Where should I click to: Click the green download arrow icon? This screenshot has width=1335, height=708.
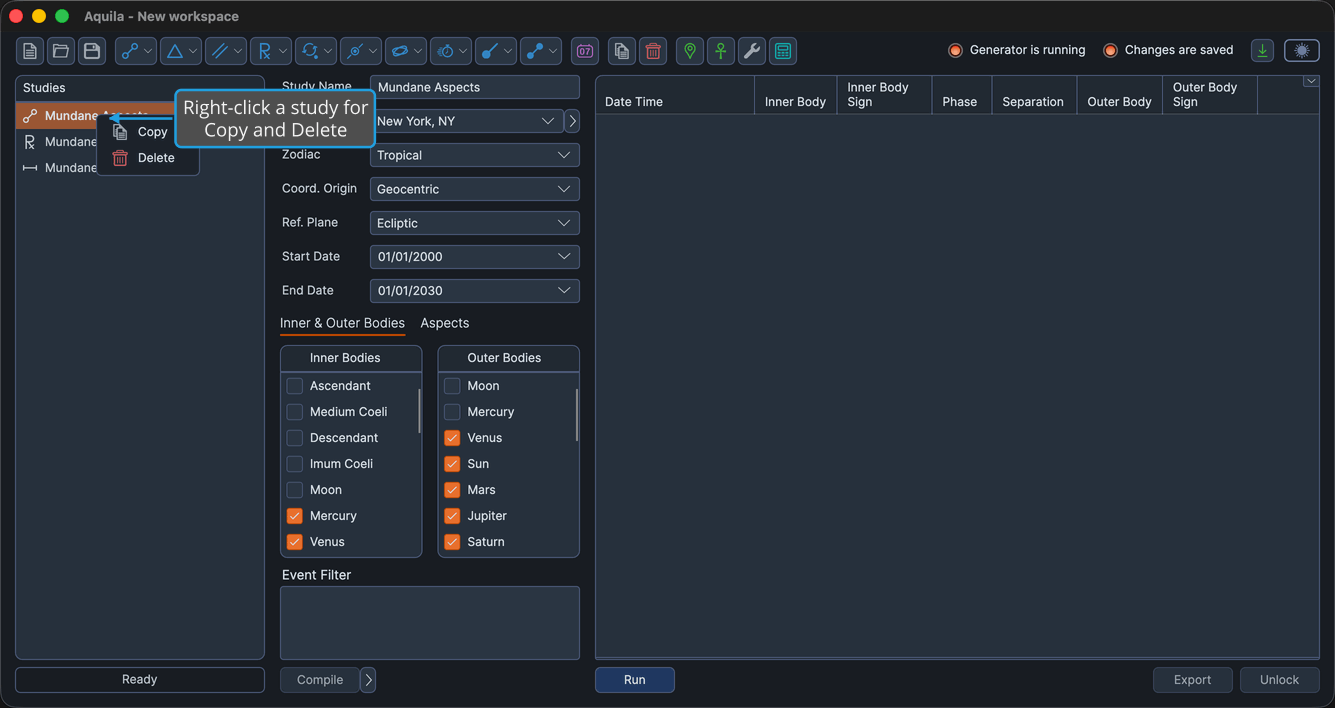click(x=1263, y=51)
